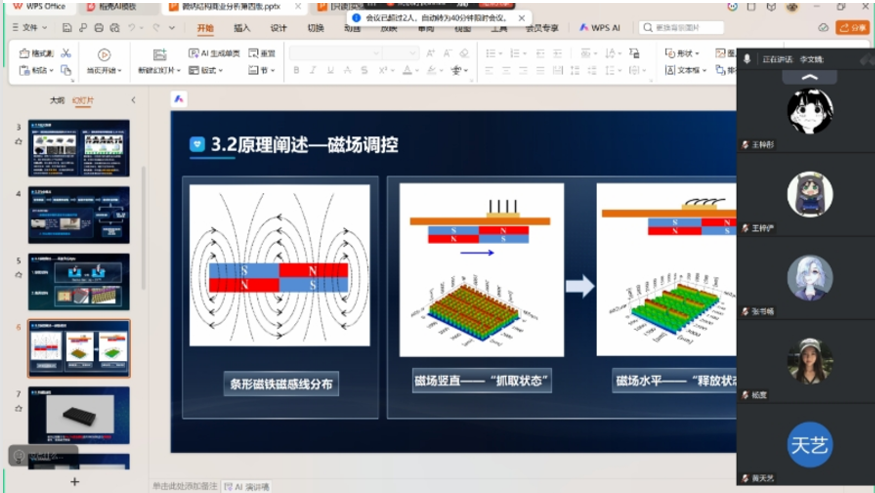Click the Copy icon below Cut

click(66, 70)
